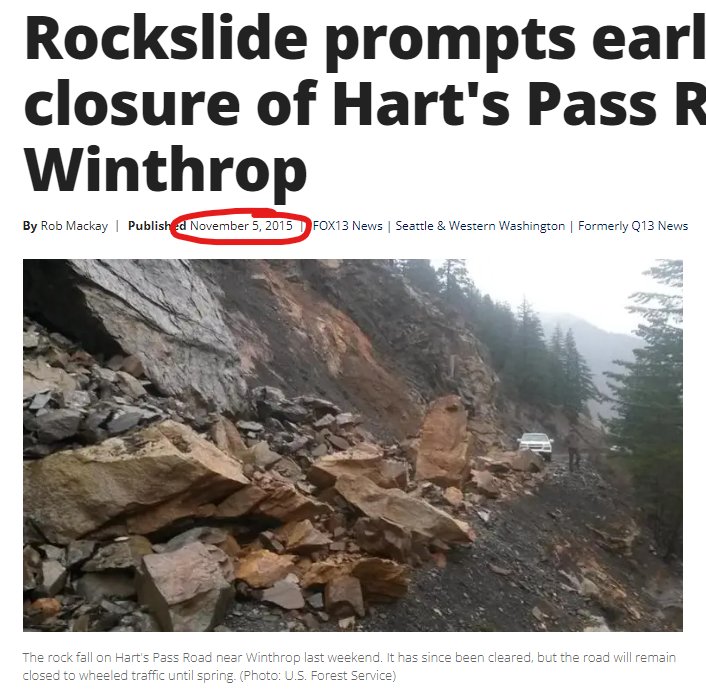Click the caption about the rock fall
Viewport: 706px width, 690px height.
pyautogui.click(x=349, y=666)
